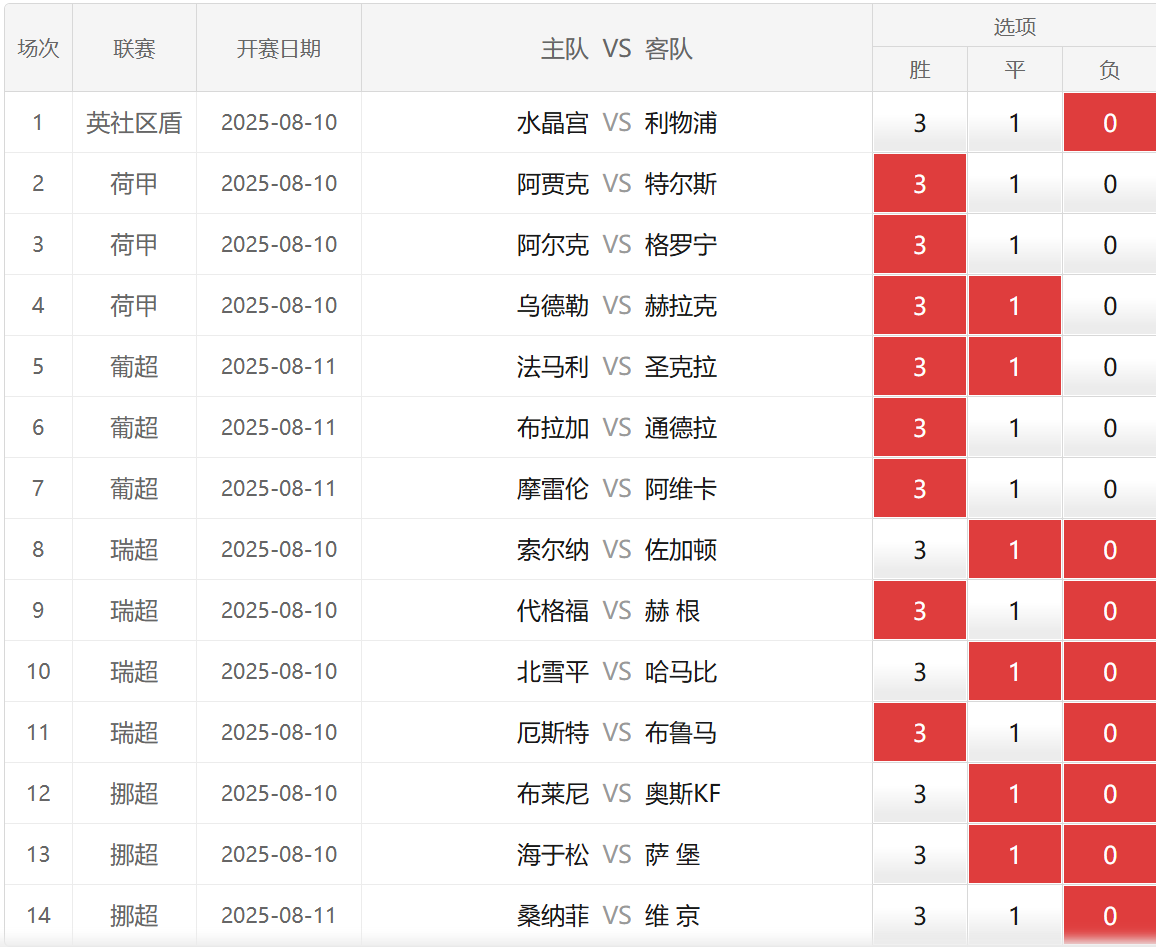Select draw option 1 for 厄斯特 VS 布鲁马

1014,733
